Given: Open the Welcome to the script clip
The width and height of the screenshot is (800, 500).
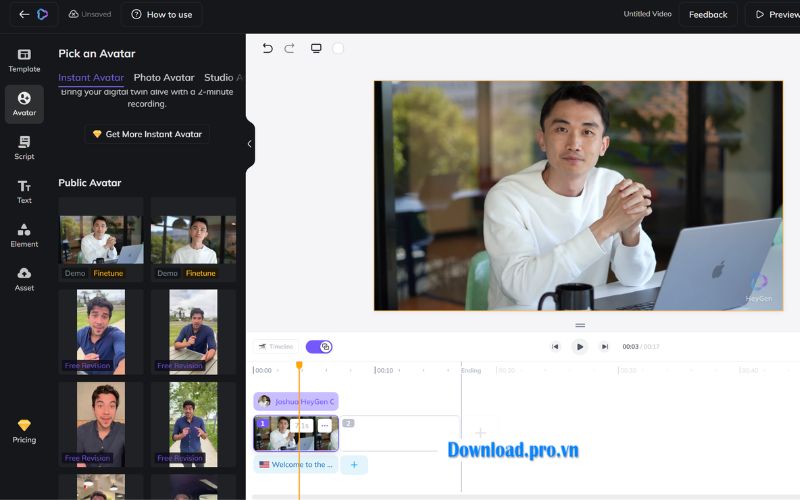Looking at the screenshot, I should 296,465.
